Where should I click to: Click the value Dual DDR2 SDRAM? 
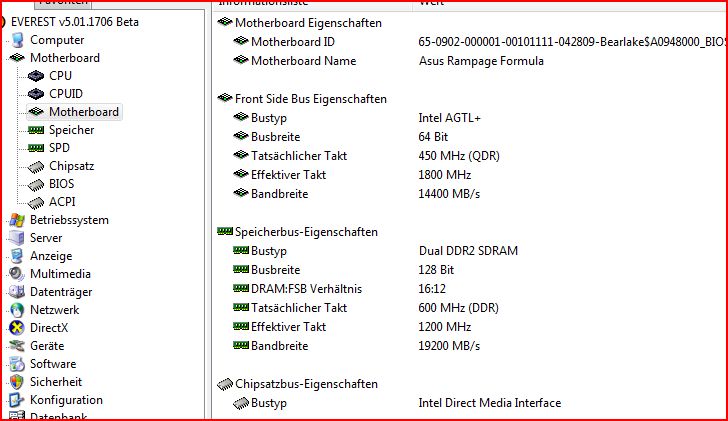point(468,251)
